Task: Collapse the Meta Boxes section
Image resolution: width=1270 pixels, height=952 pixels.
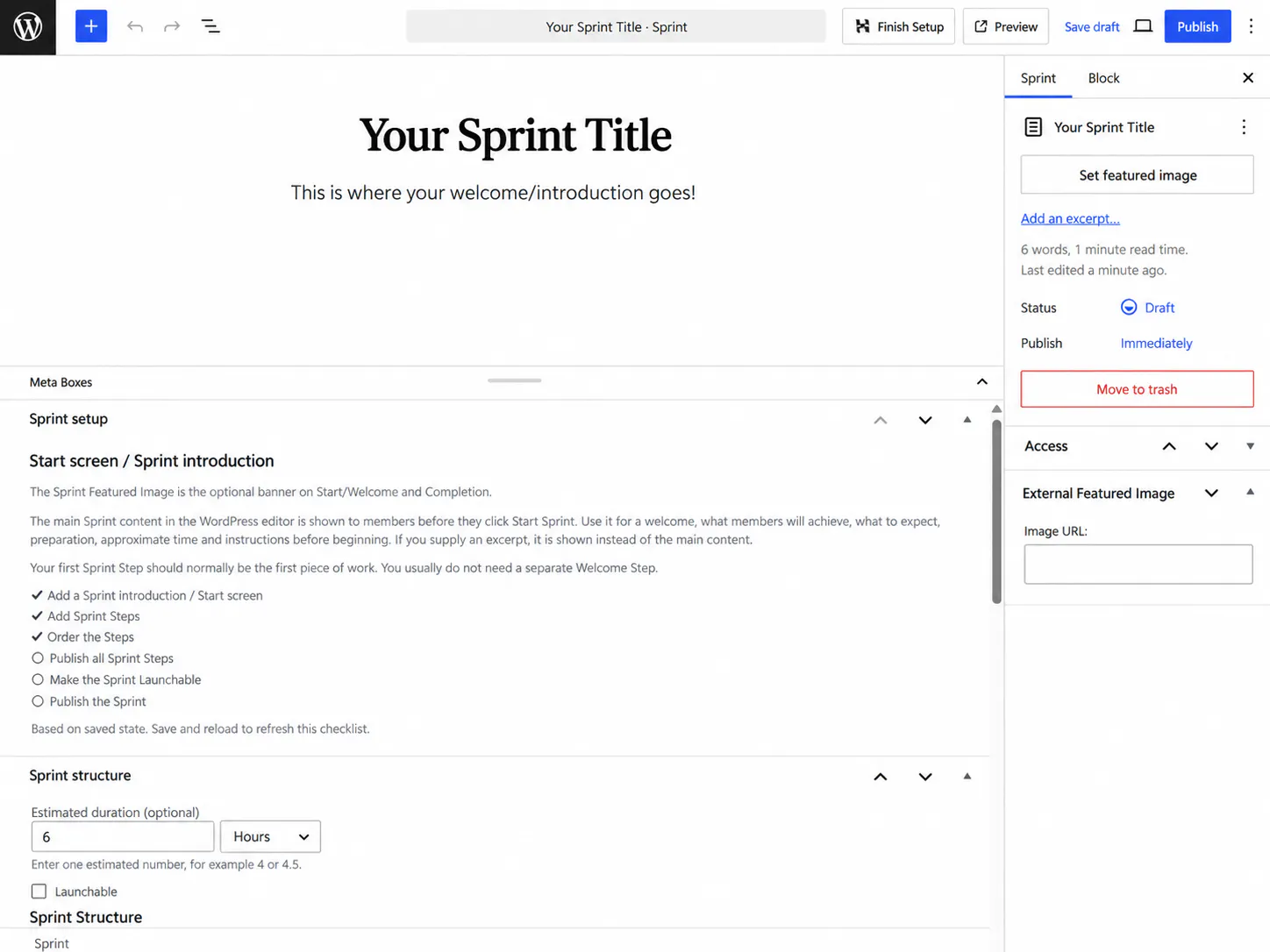Action: [982, 381]
